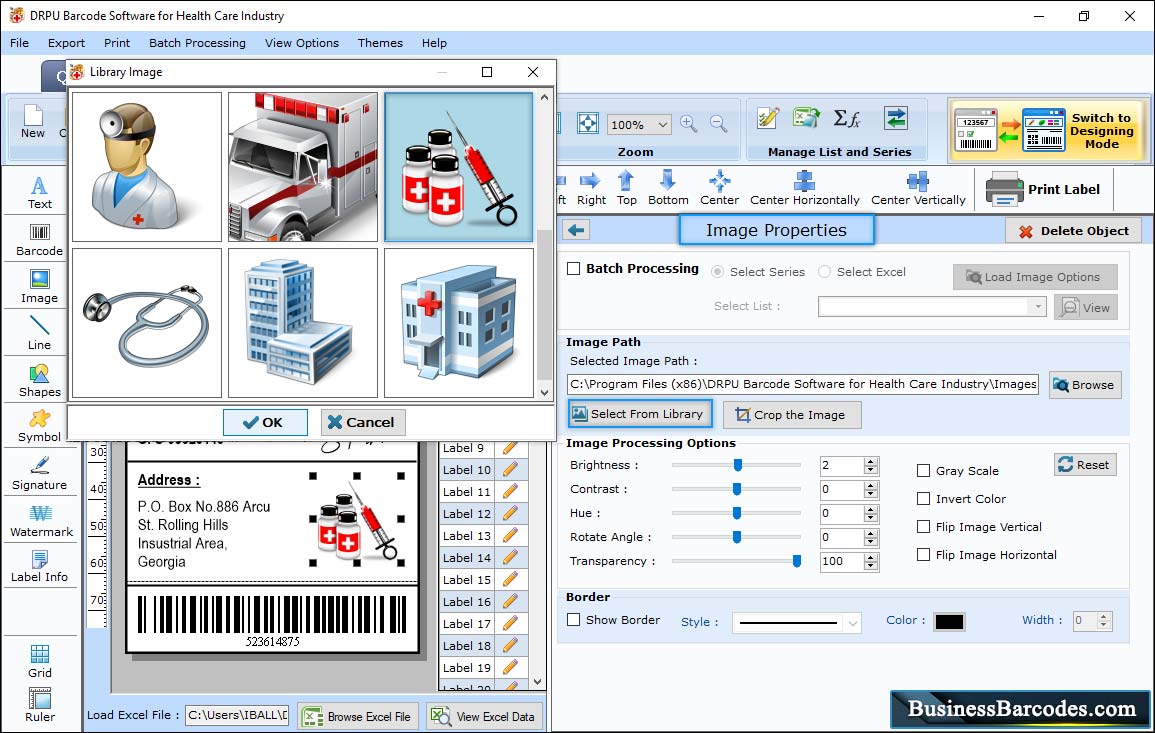Increase the Transparency value with stepper
Screen dimensions: 1155x733
point(871,558)
